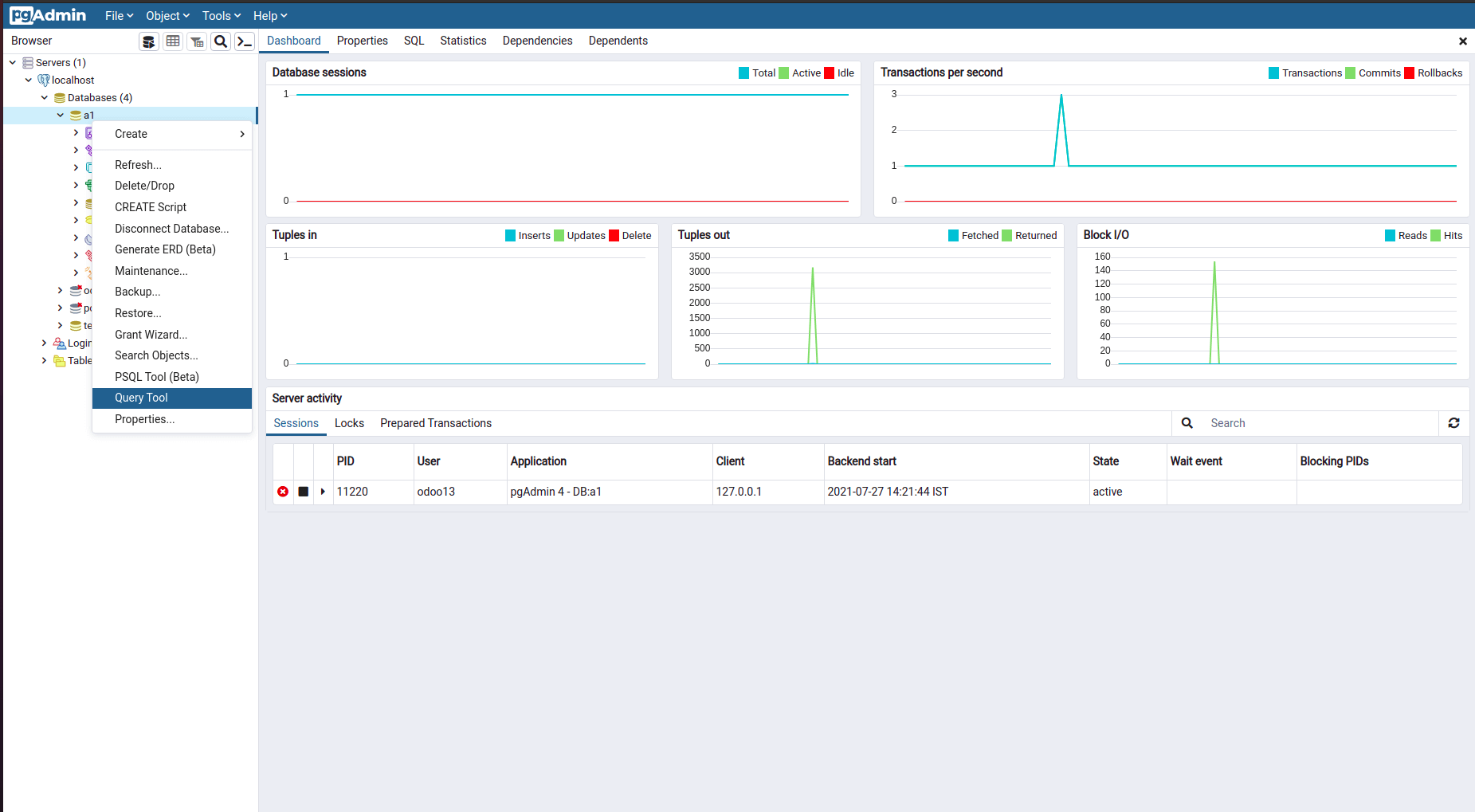Select CREATE Script menu entry
The width and height of the screenshot is (1475, 812).
point(172,207)
